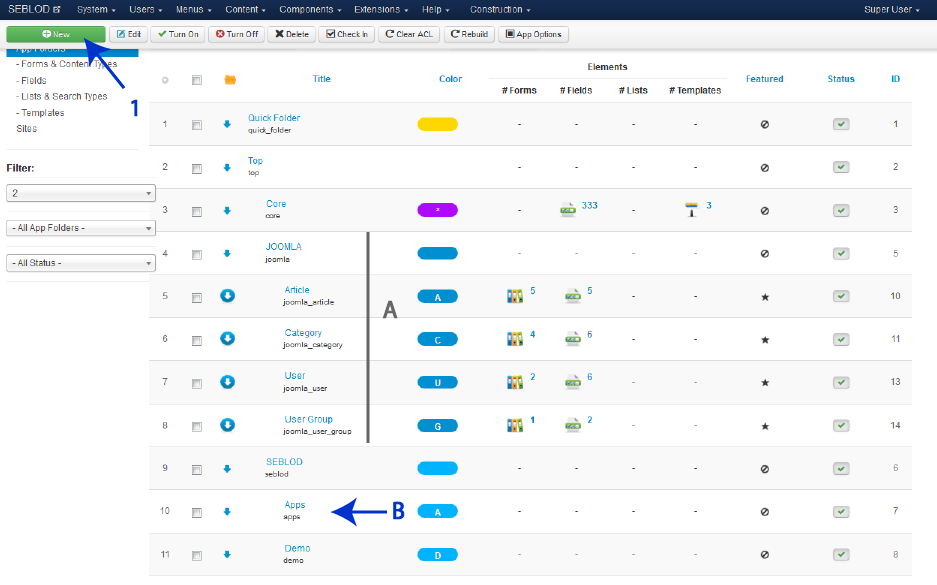Open the Menus menu
This screenshot has width=937, height=585.
193,10
